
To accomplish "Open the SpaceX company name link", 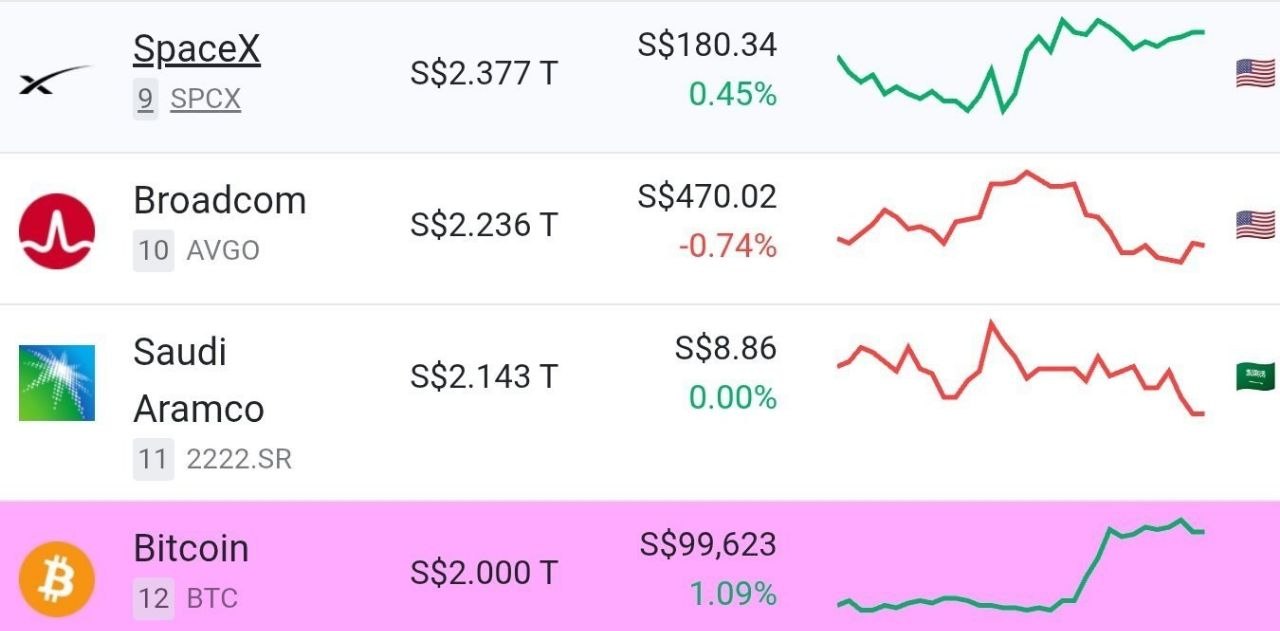I will click(197, 48).
